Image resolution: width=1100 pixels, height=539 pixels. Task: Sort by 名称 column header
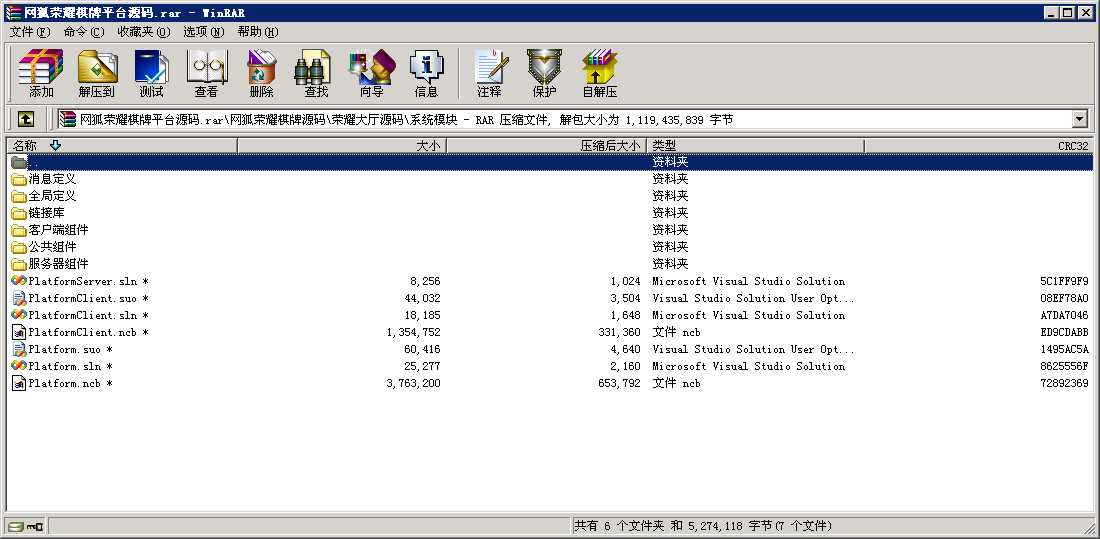coord(122,145)
